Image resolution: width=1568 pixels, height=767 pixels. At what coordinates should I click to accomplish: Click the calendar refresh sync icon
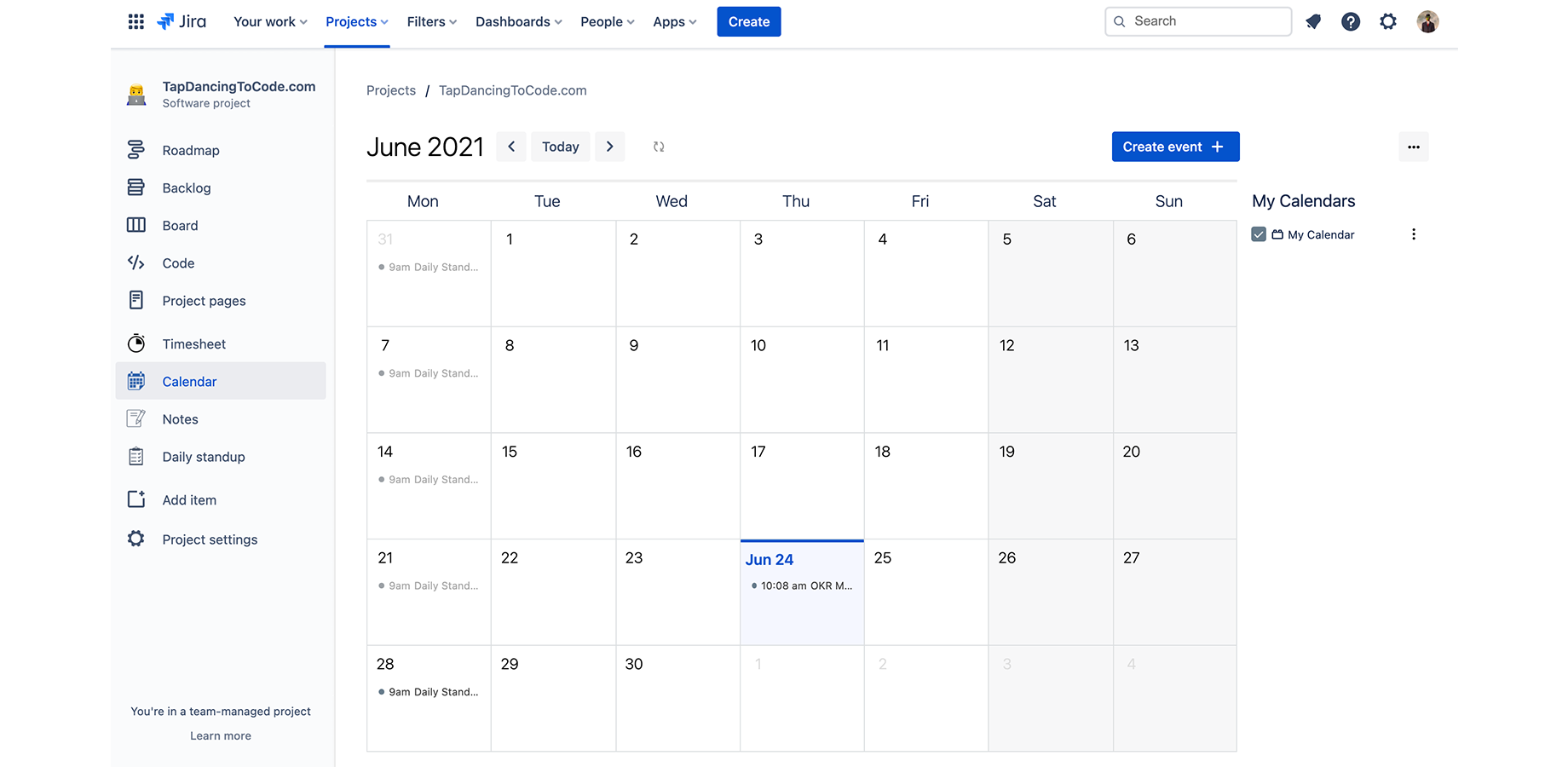coord(659,147)
